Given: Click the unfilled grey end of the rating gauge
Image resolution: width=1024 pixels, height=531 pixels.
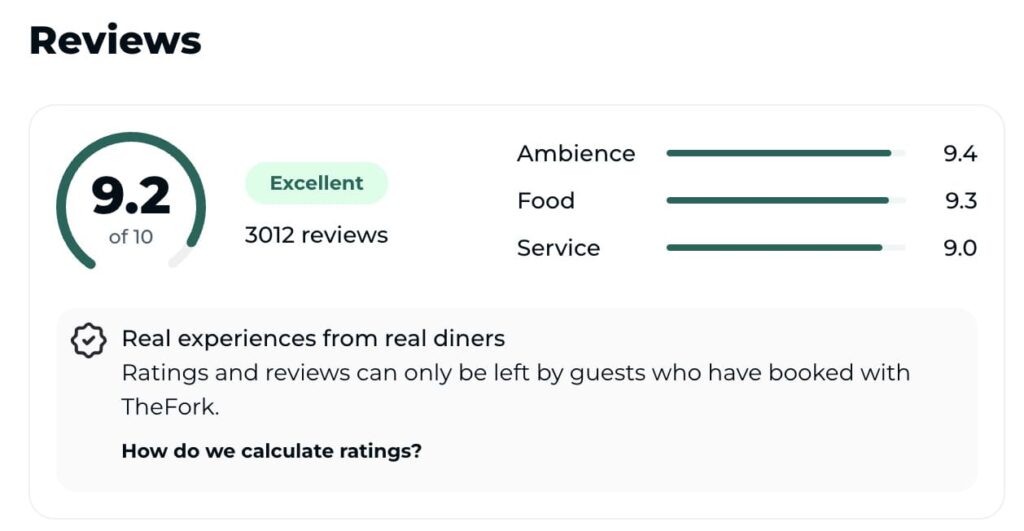Looking at the screenshot, I should pyautogui.click(x=180, y=258).
